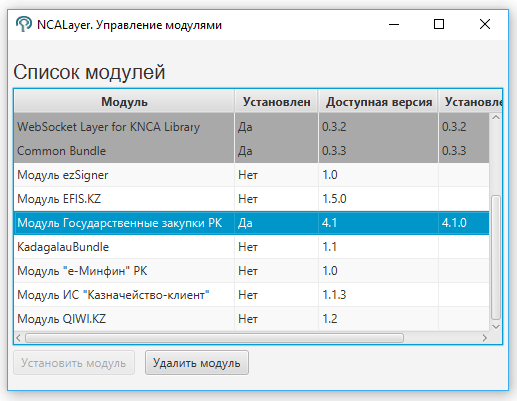Click 'Да' in Common Bundle row

245,151
